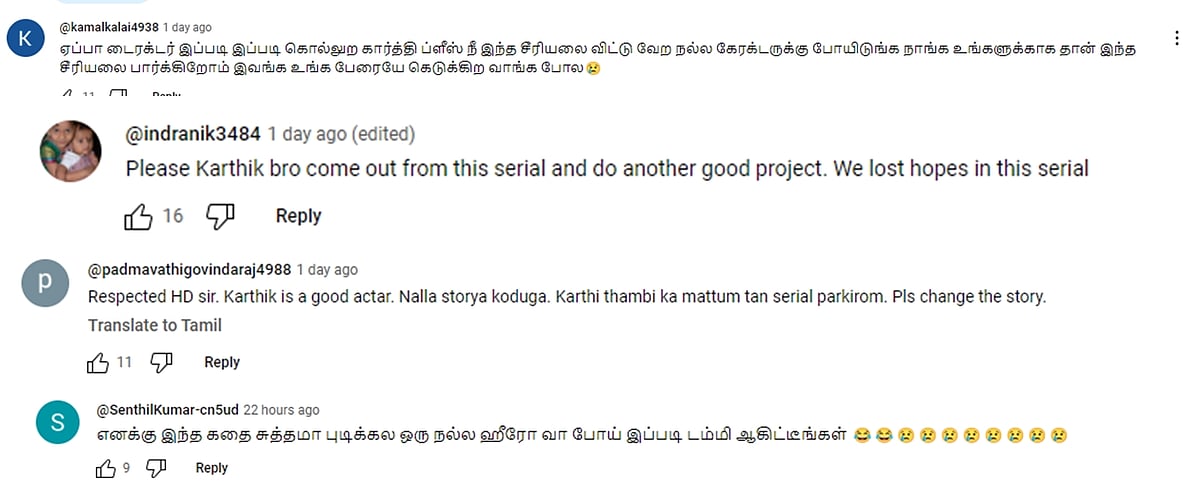Reply to the @indranik3484 comment
Screen dimensions: 1200x501
click(x=298, y=216)
